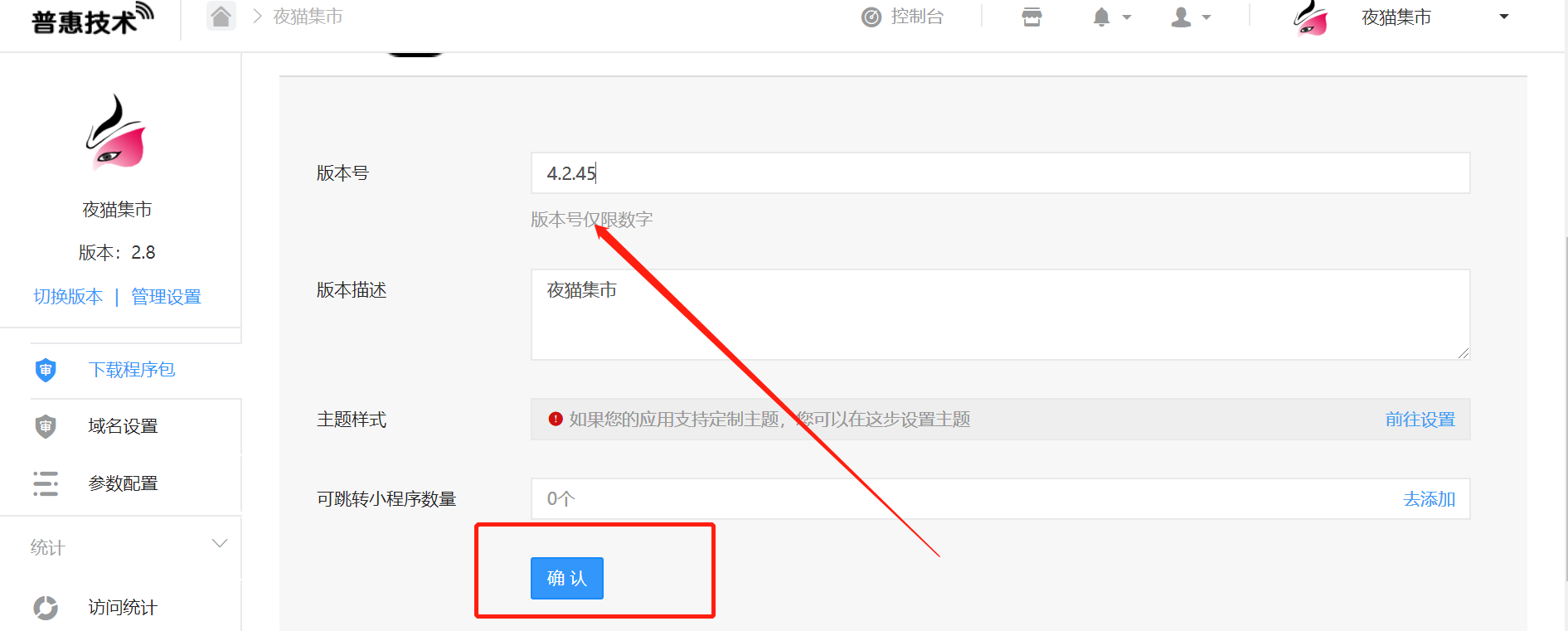Click the page vertical scrollbar
The width and height of the screenshot is (1568, 631).
click(x=1566, y=408)
